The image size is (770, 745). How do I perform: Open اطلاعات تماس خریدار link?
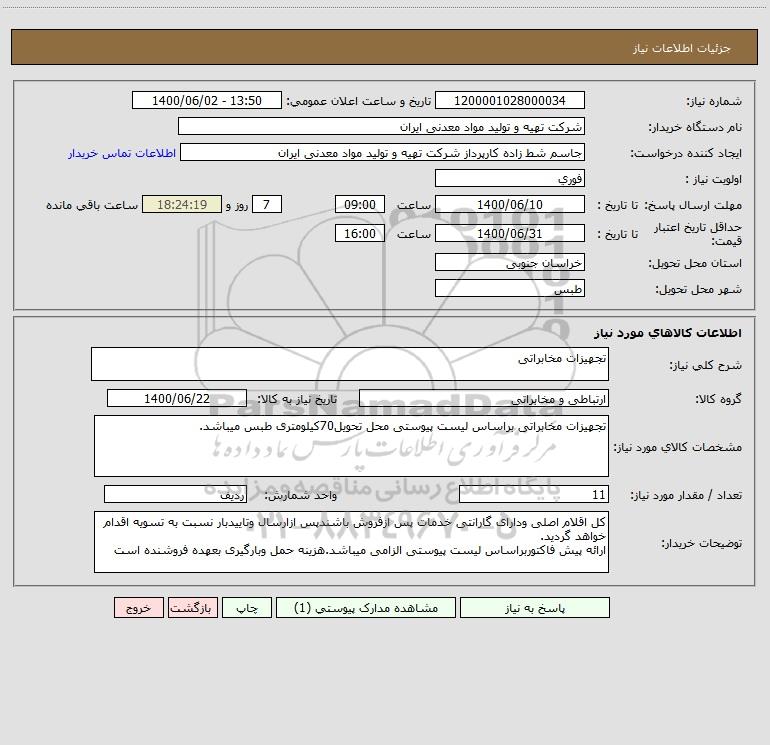(122, 153)
